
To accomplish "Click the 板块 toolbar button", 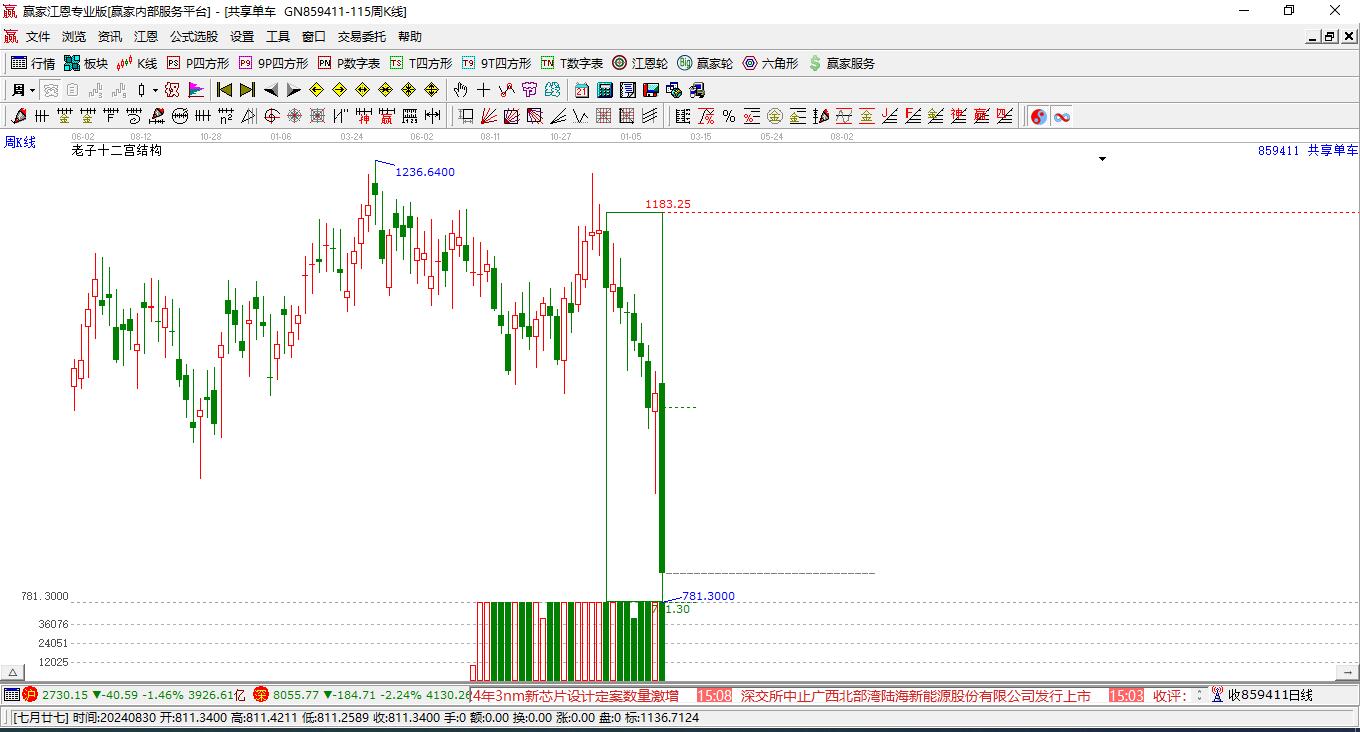I will 86,63.
